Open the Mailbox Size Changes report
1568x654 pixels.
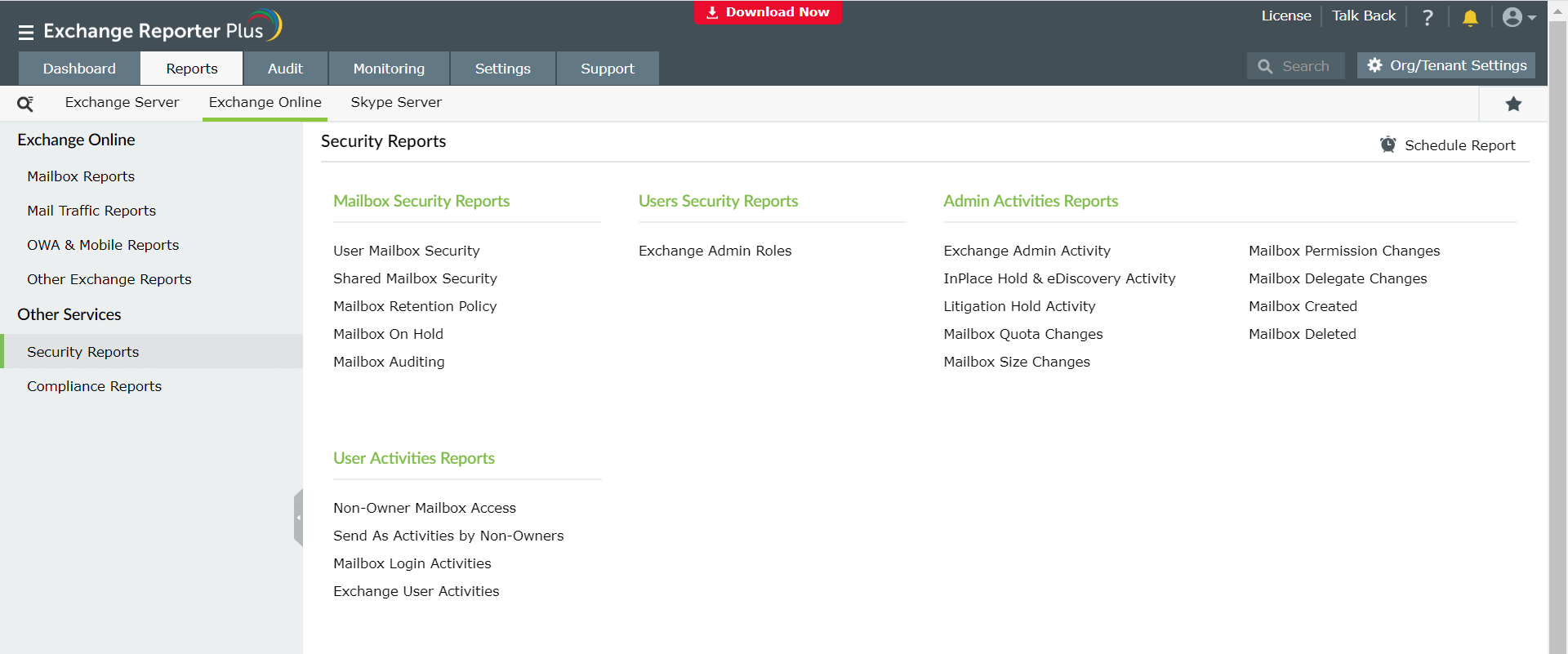1017,362
